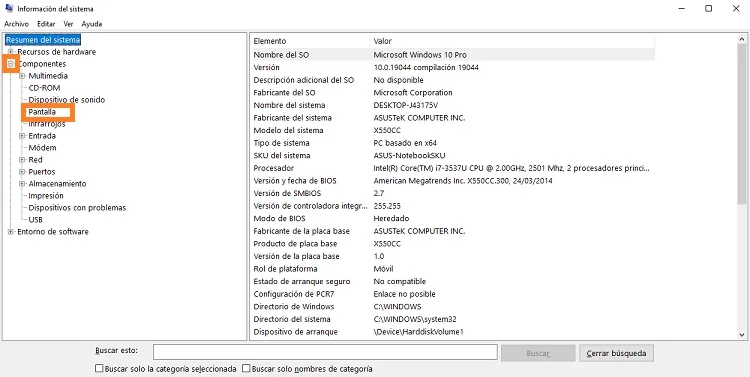Screen dimensions: 750x377
Task: Select Pantalla under Componentes
Action: click(x=42, y=112)
